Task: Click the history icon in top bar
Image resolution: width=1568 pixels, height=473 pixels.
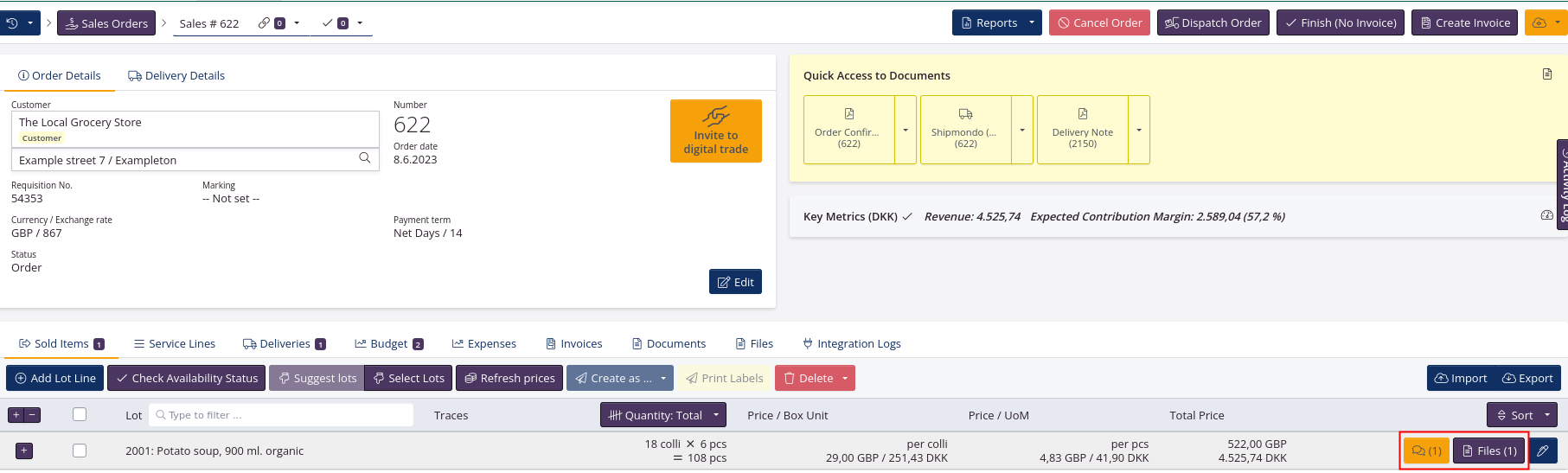Action: coord(12,23)
